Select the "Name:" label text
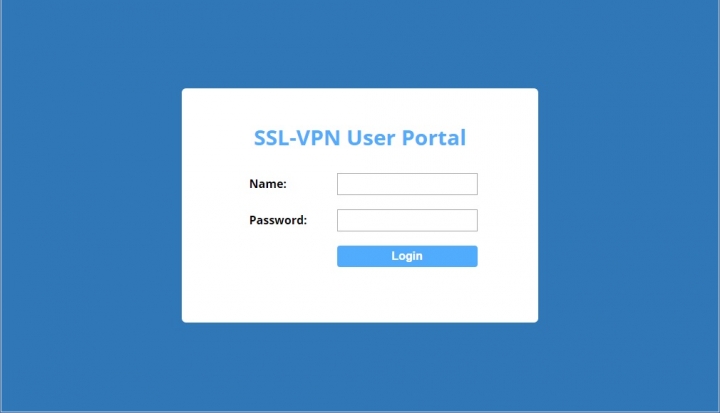Image resolution: width=720 pixels, height=413 pixels. (268, 184)
